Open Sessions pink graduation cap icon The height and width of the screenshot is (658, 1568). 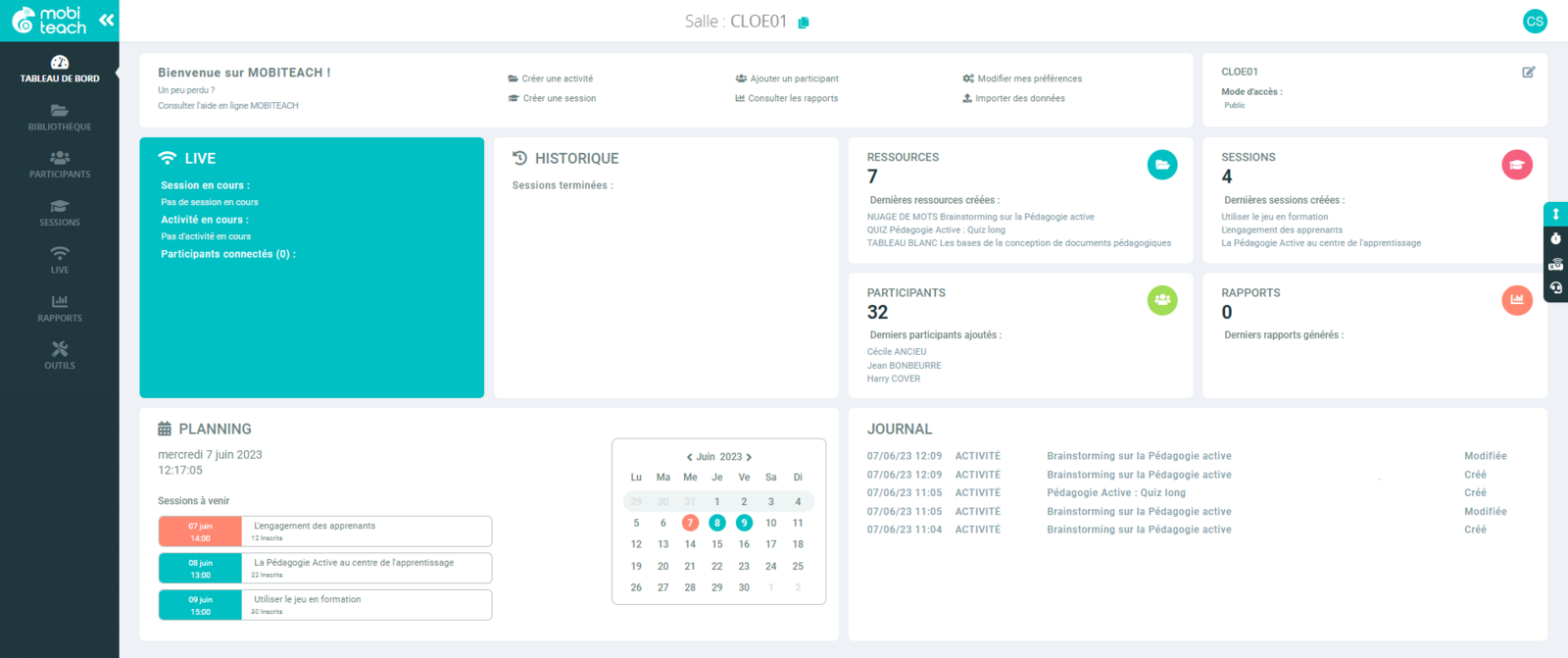[1516, 165]
